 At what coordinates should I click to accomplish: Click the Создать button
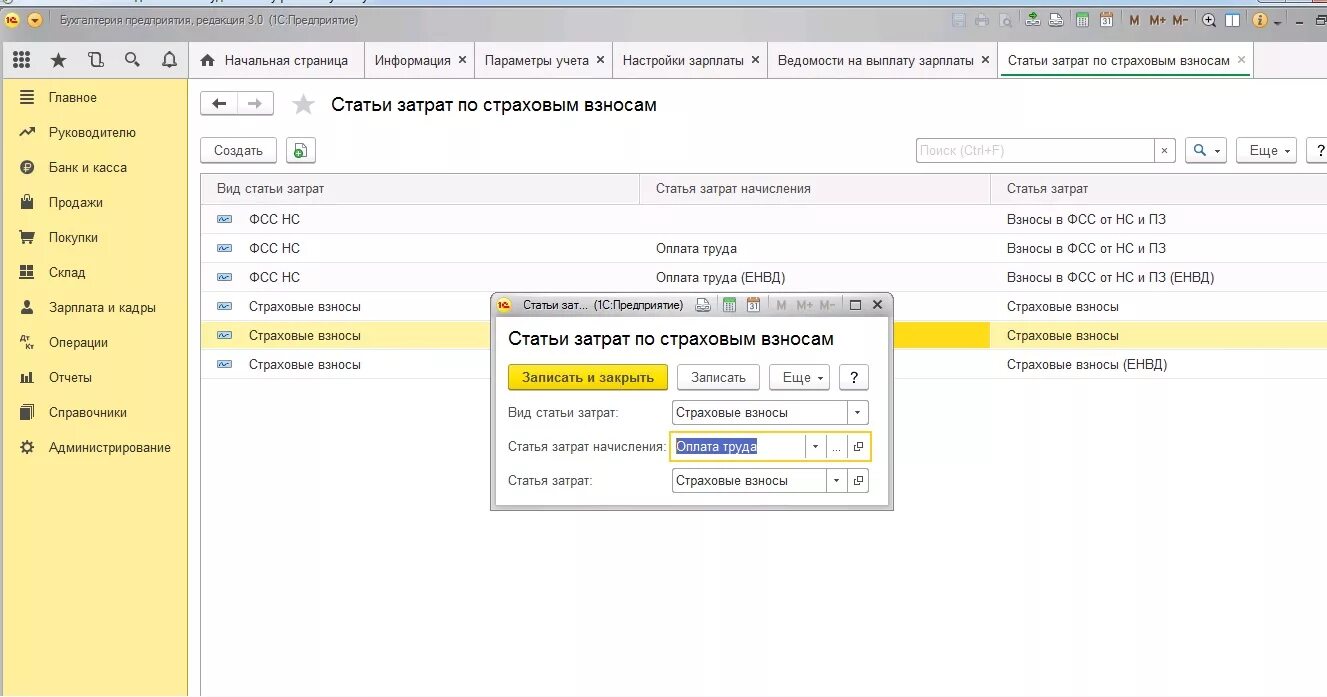point(238,151)
